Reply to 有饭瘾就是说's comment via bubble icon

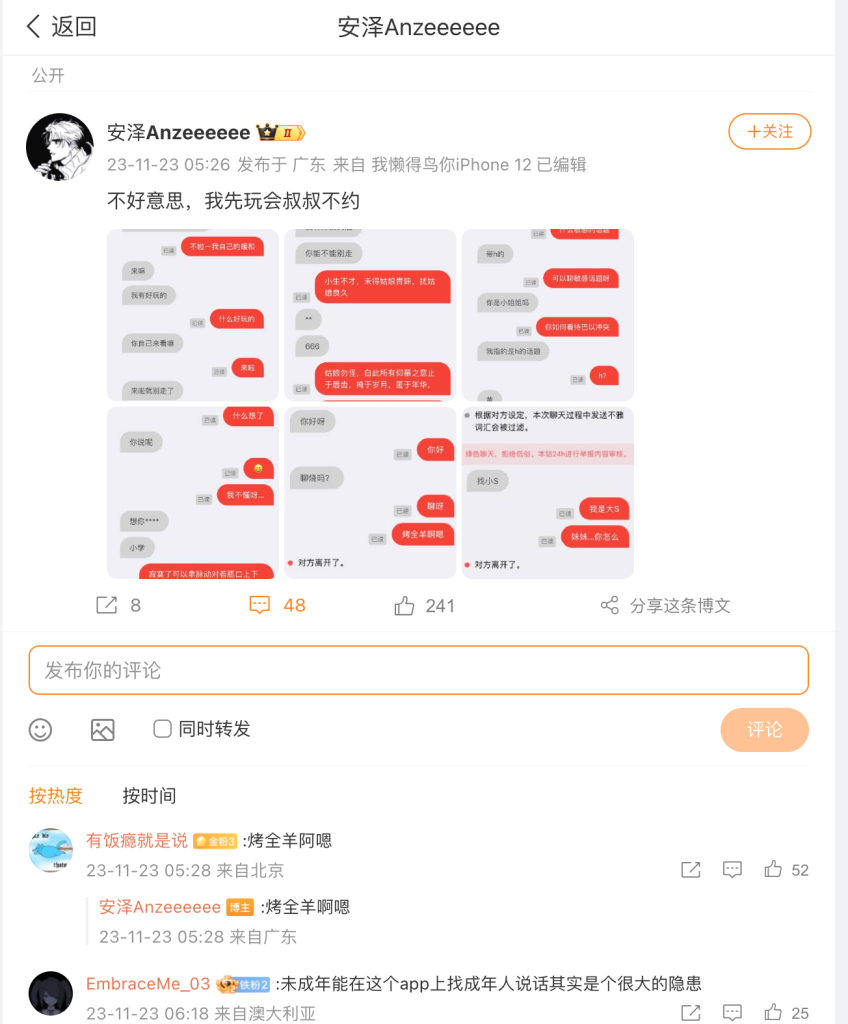click(x=732, y=869)
